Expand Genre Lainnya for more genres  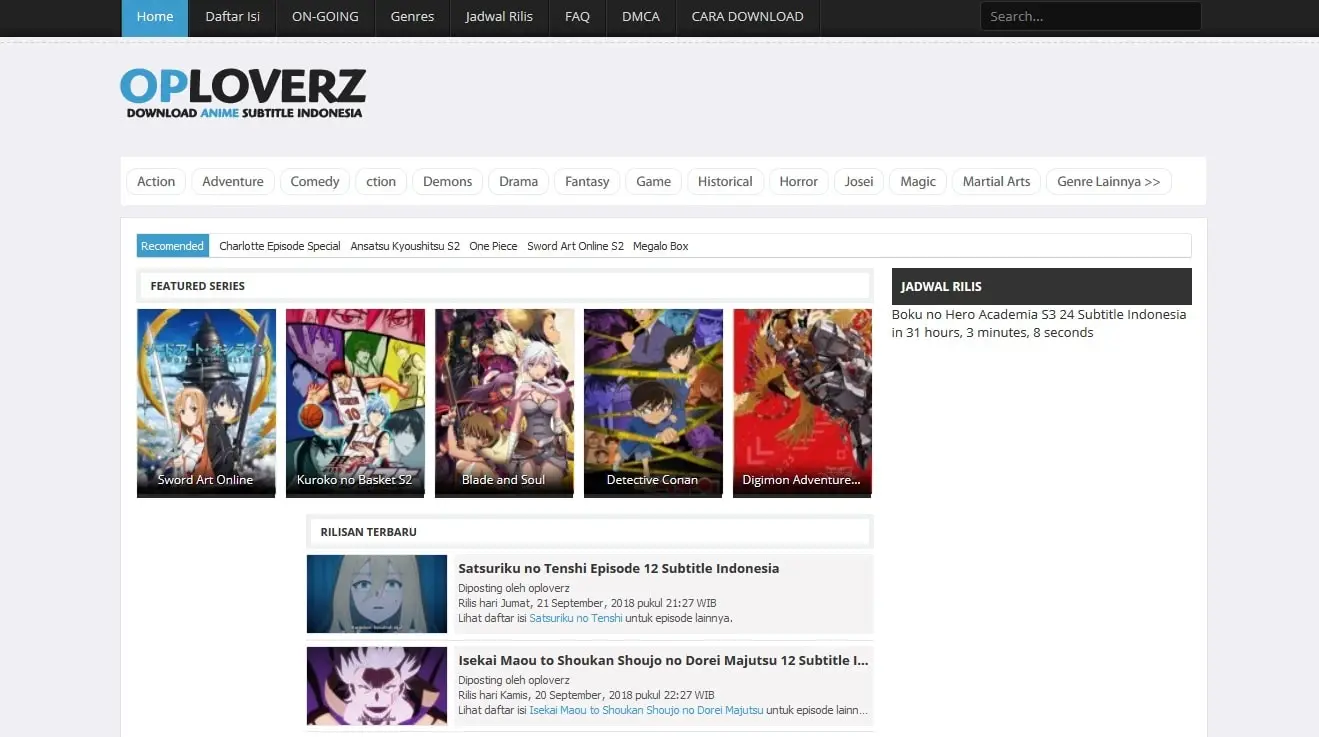click(x=1108, y=181)
